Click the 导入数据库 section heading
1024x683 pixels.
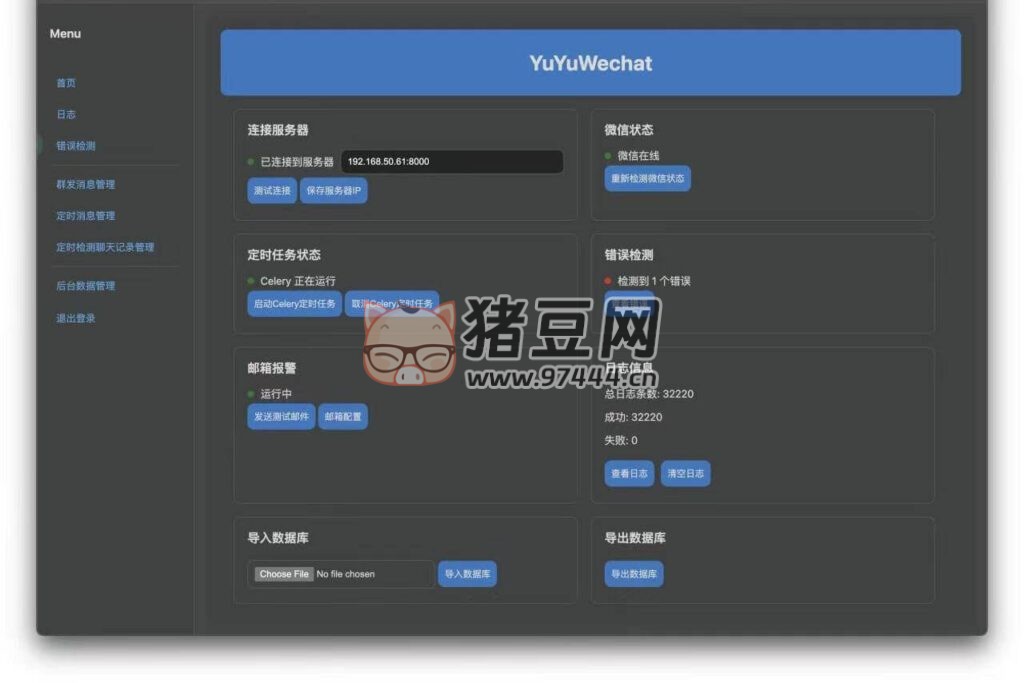tap(278, 538)
